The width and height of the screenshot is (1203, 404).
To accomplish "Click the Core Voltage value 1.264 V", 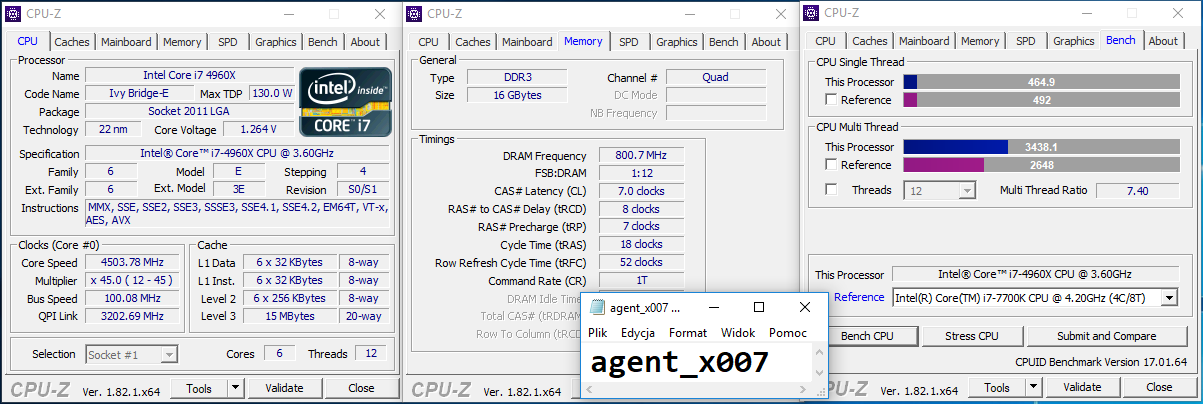I will (259, 129).
